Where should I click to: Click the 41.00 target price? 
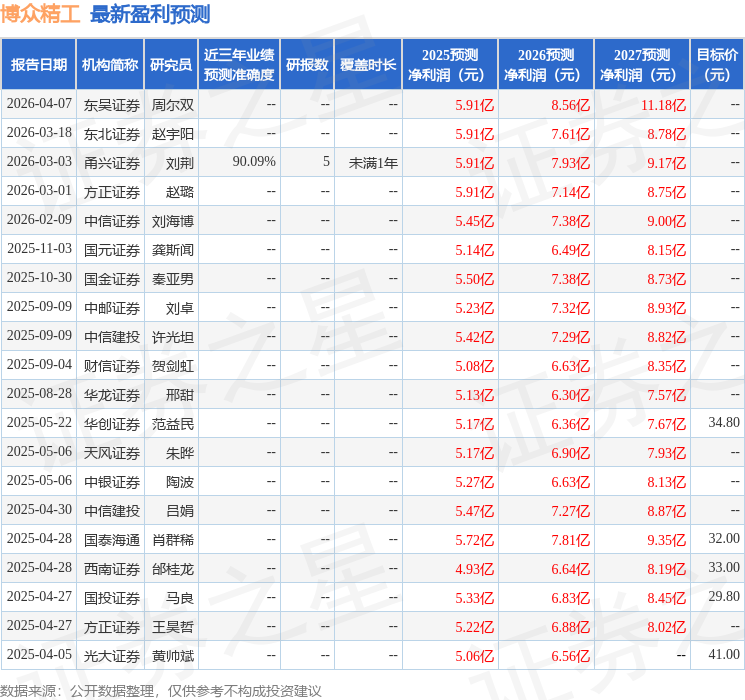(724, 654)
